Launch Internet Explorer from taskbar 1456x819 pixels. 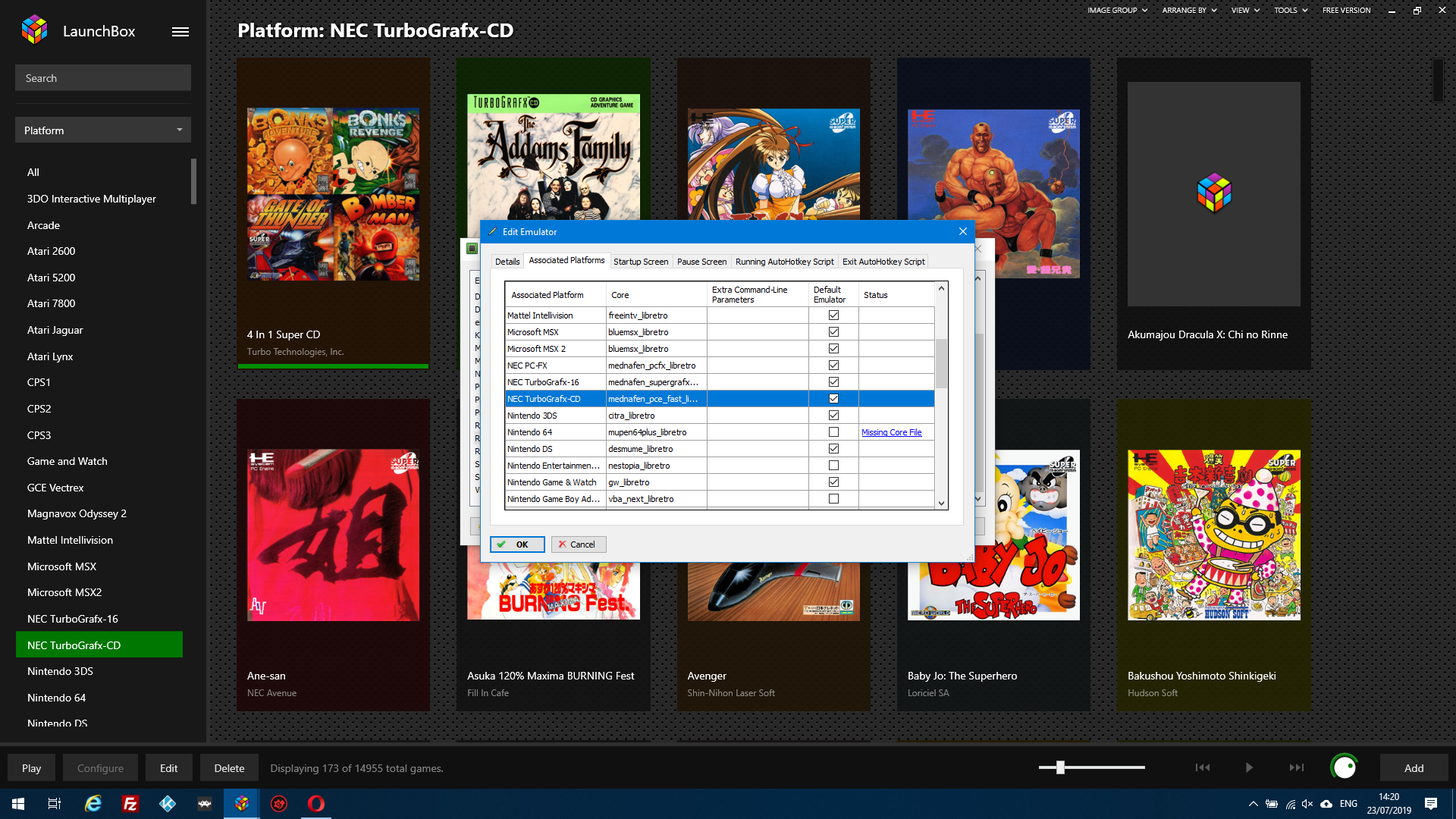pyautogui.click(x=93, y=804)
